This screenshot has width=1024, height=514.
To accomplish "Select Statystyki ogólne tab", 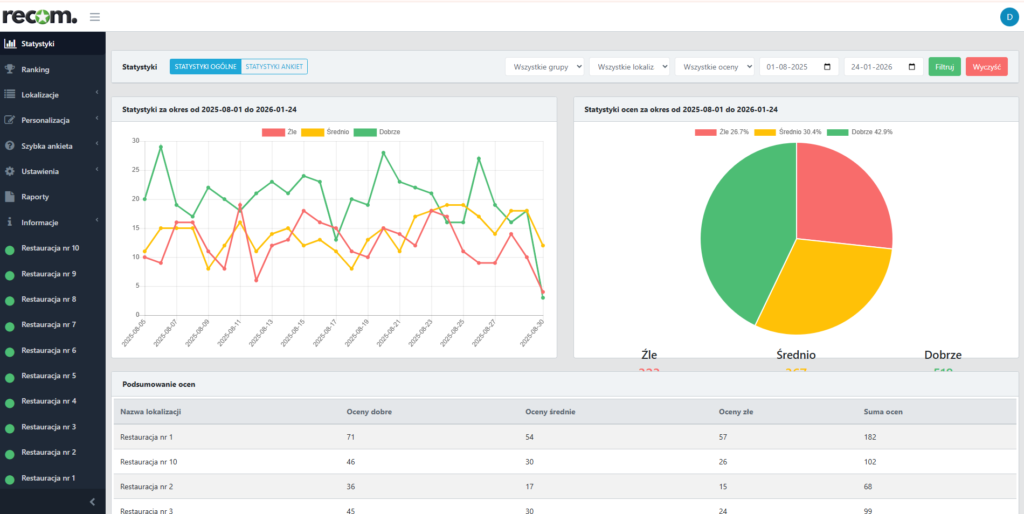I will click(205, 67).
